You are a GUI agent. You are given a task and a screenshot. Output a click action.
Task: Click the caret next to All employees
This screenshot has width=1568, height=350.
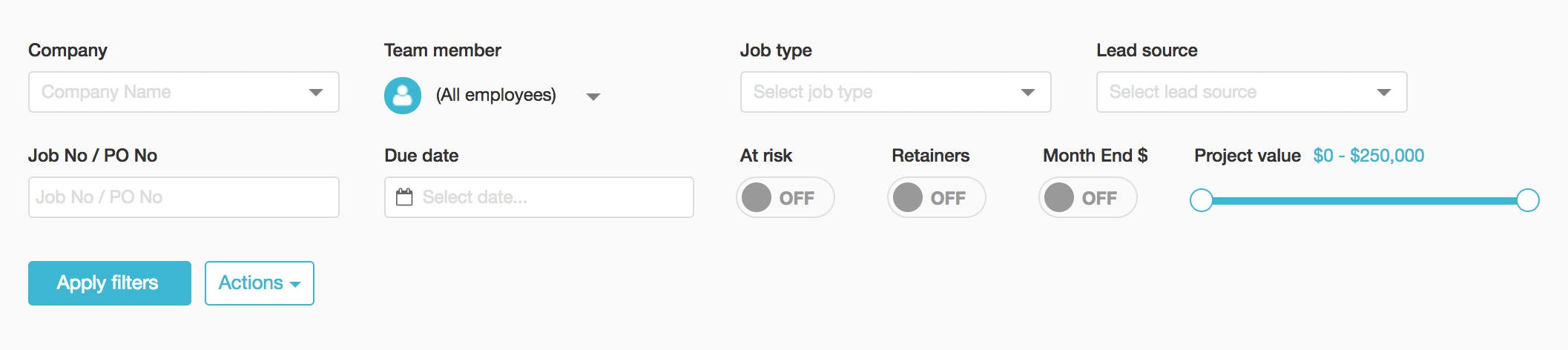(593, 96)
